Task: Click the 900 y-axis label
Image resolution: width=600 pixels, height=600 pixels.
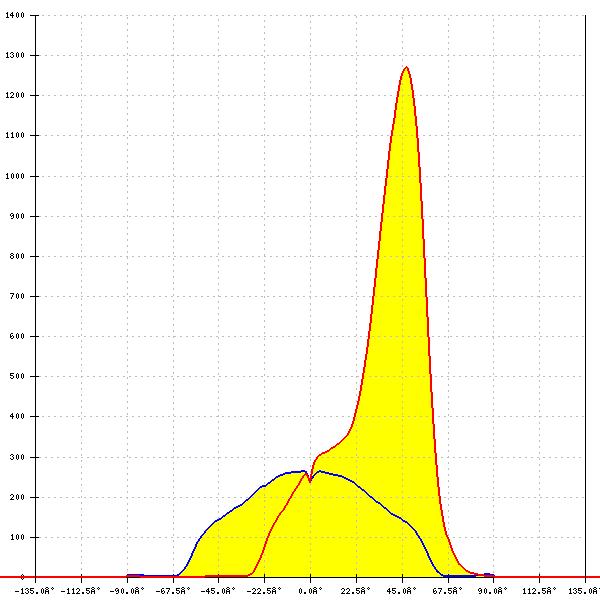Action: pos(17,216)
